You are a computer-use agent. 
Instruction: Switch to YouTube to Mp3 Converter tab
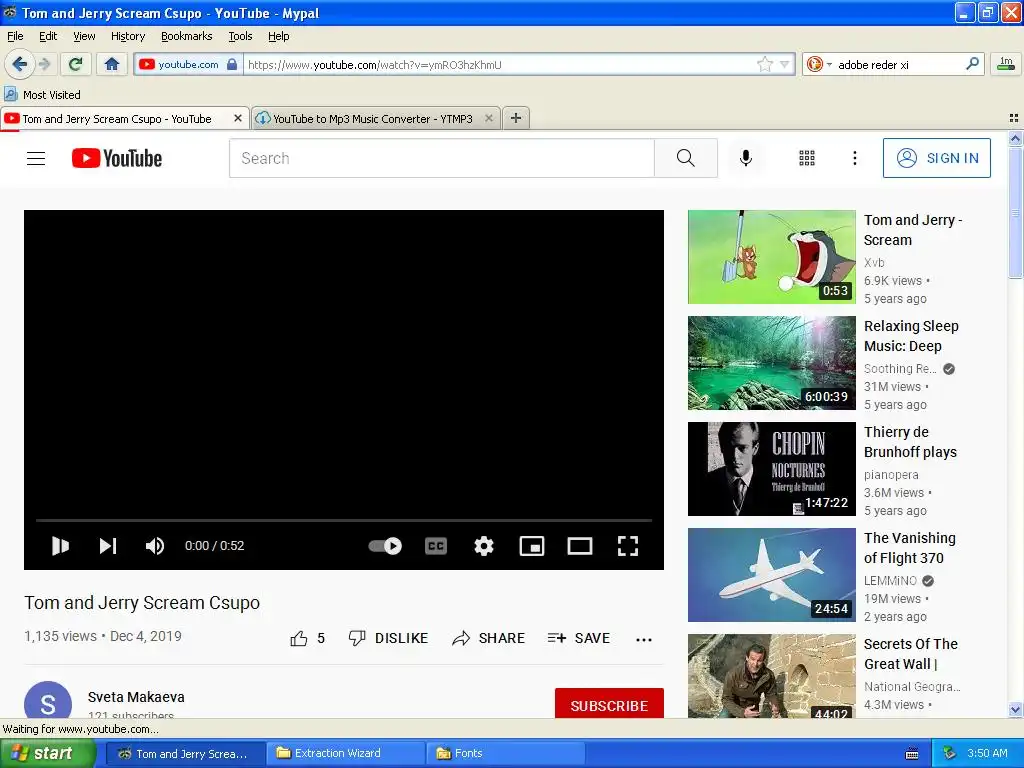click(372, 119)
